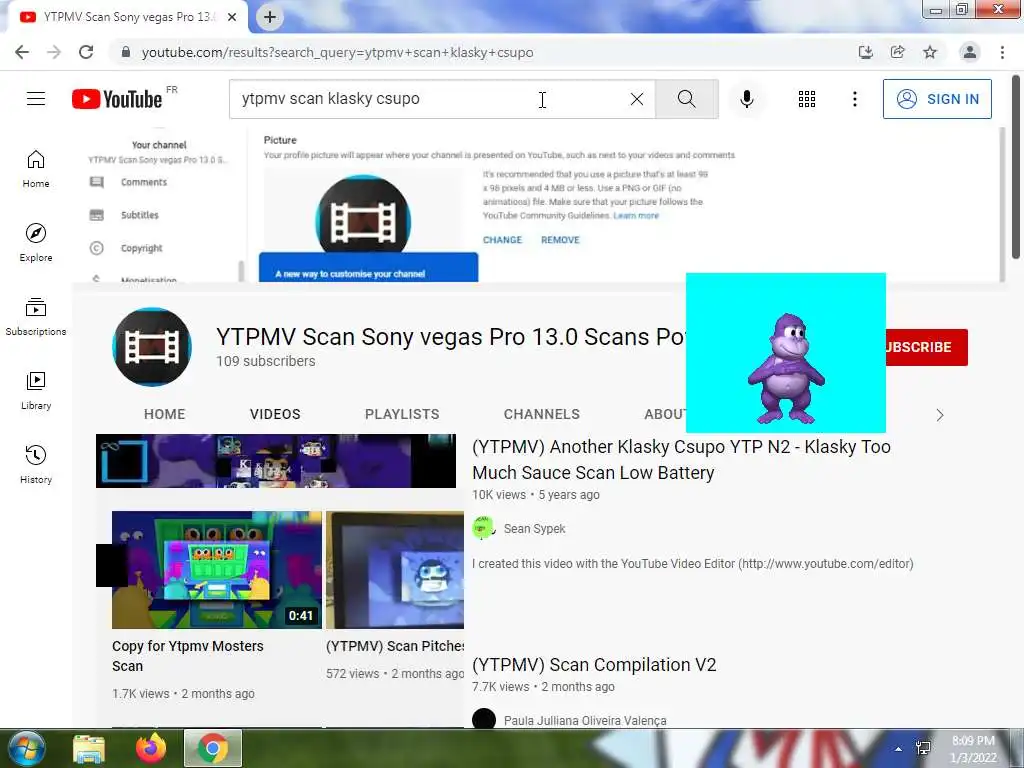Click the address bar URL
Screen dimensions: 1024x768
(x=337, y=52)
